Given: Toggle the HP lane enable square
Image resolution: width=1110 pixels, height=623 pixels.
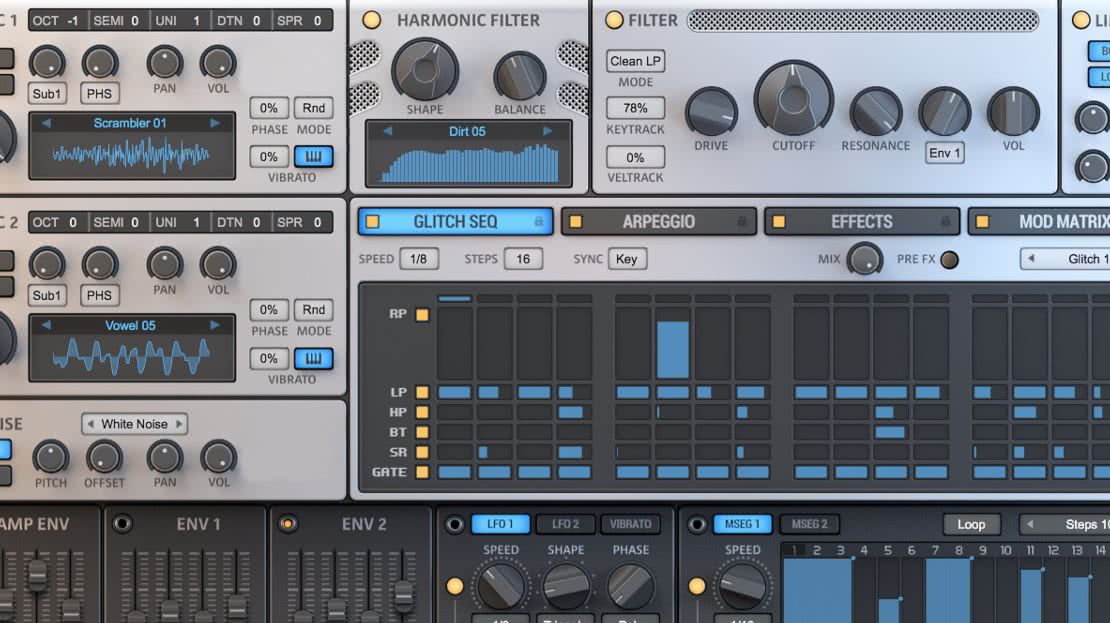Looking at the screenshot, I should click(422, 412).
